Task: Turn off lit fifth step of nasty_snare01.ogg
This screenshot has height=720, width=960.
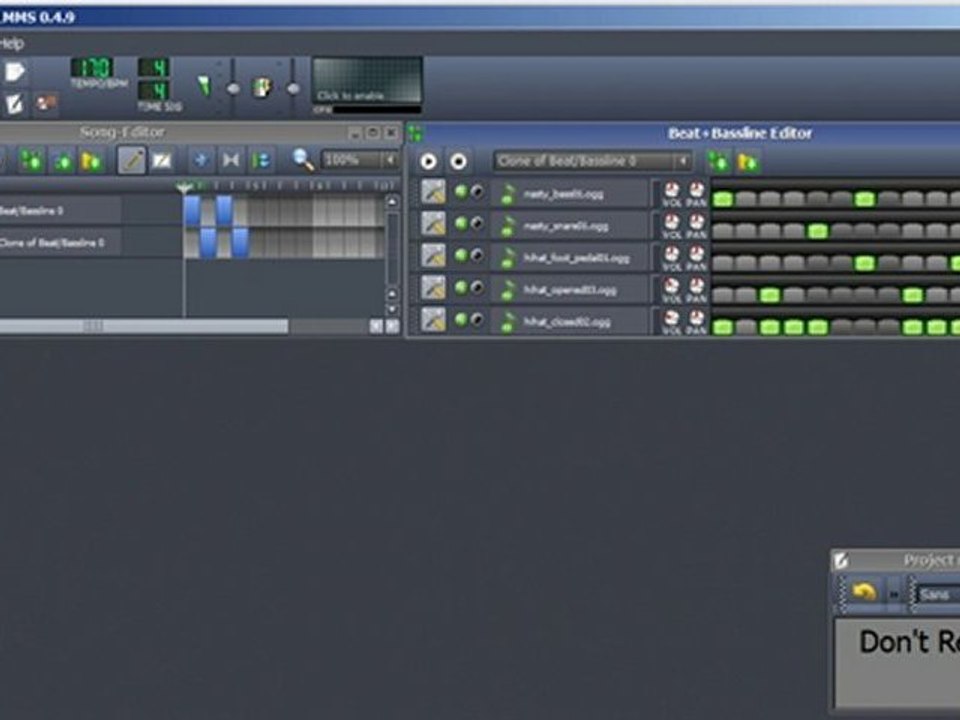Action: (817, 231)
